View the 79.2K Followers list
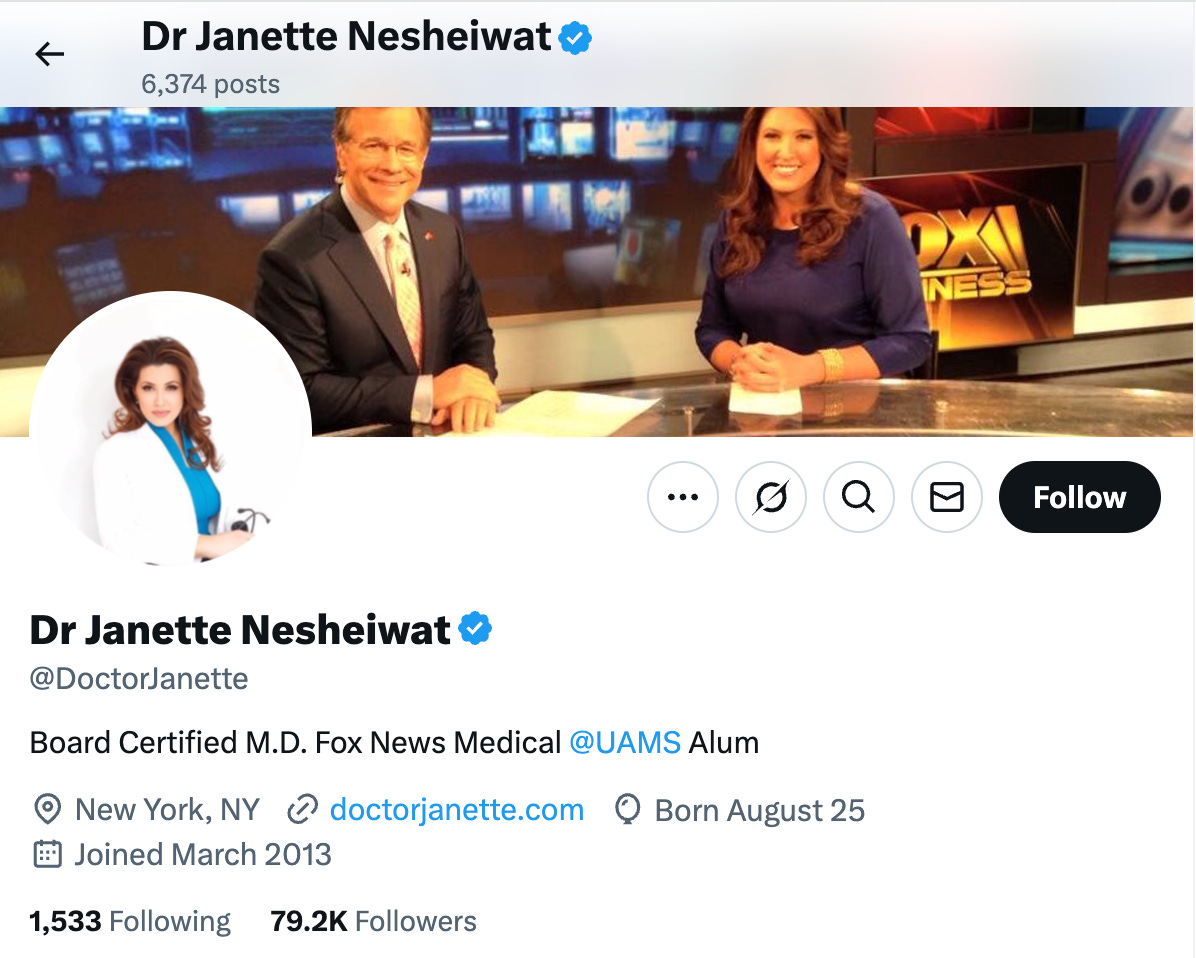Image resolution: width=1196 pixels, height=958 pixels. click(x=373, y=921)
